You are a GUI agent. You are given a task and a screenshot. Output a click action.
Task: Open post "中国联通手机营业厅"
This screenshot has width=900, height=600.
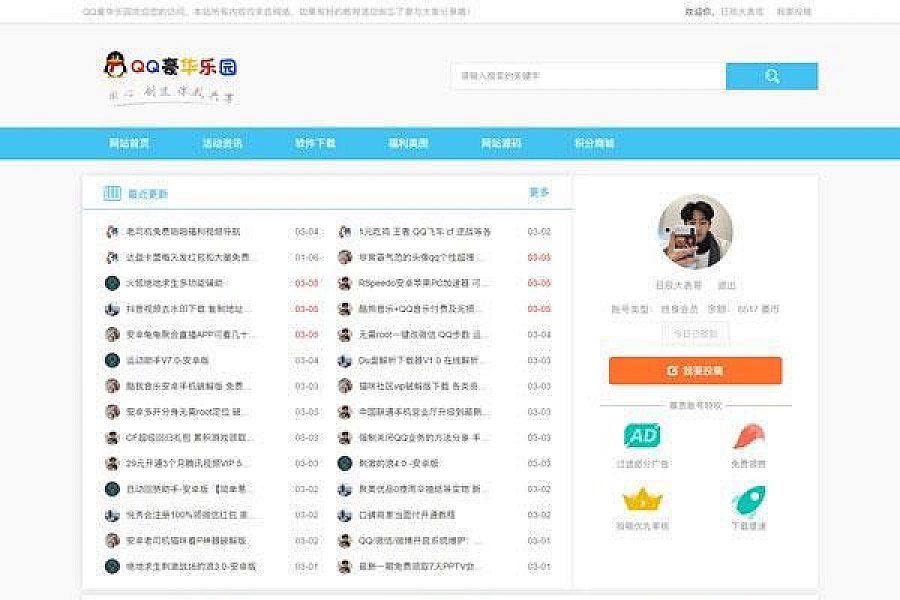coord(423,412)
